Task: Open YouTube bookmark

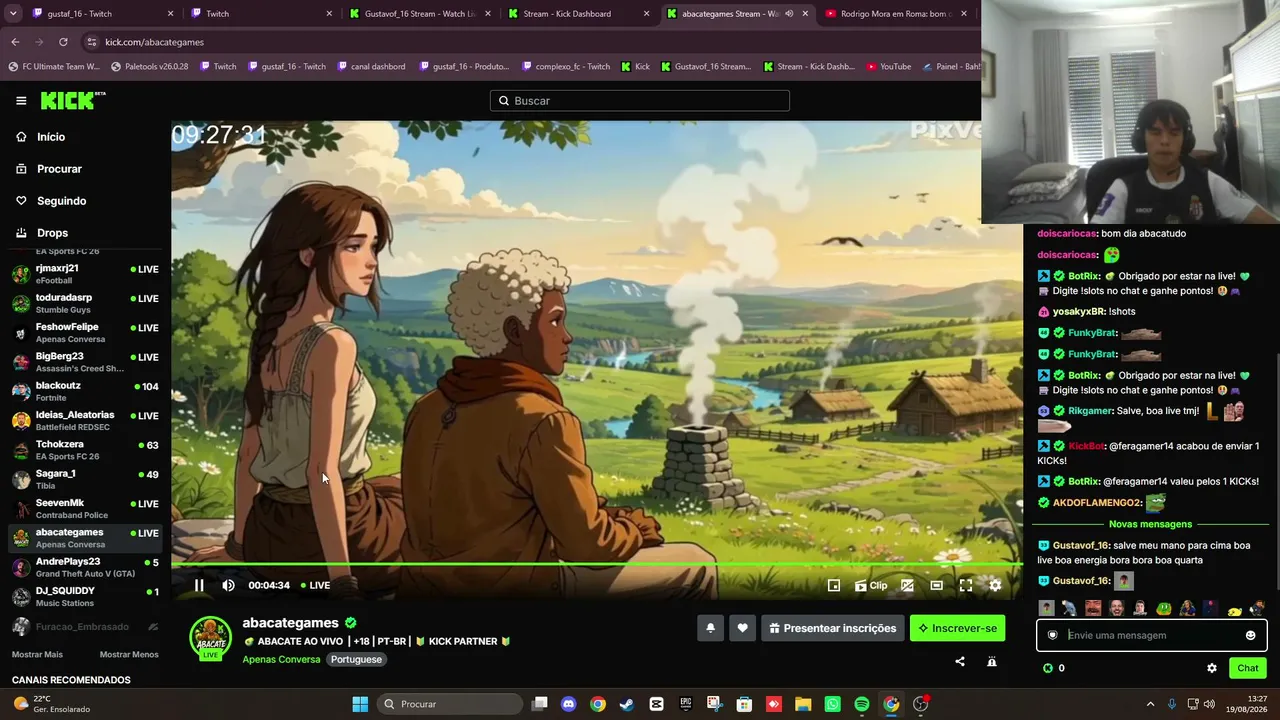Action: pyautogui.click(x=889, y=66)
